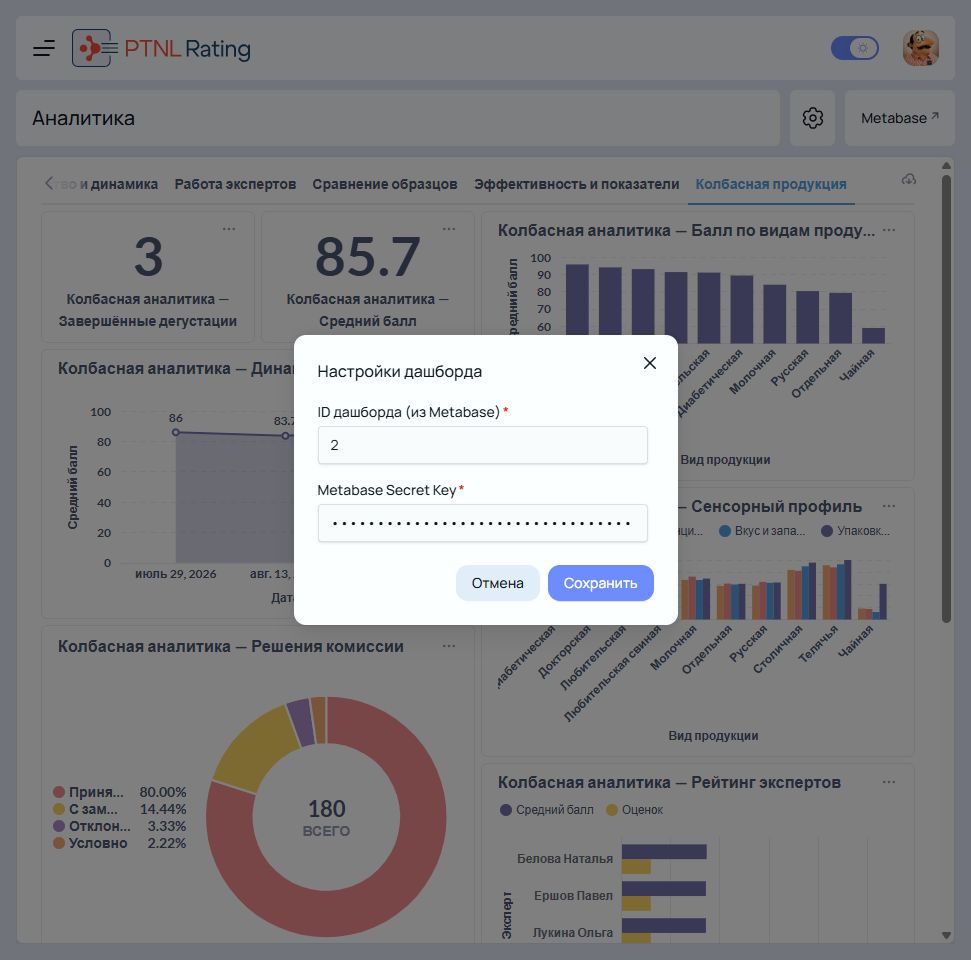Click the Аналитика page title
The width and height of the screenshot is (971, 960).
point(84,118)
